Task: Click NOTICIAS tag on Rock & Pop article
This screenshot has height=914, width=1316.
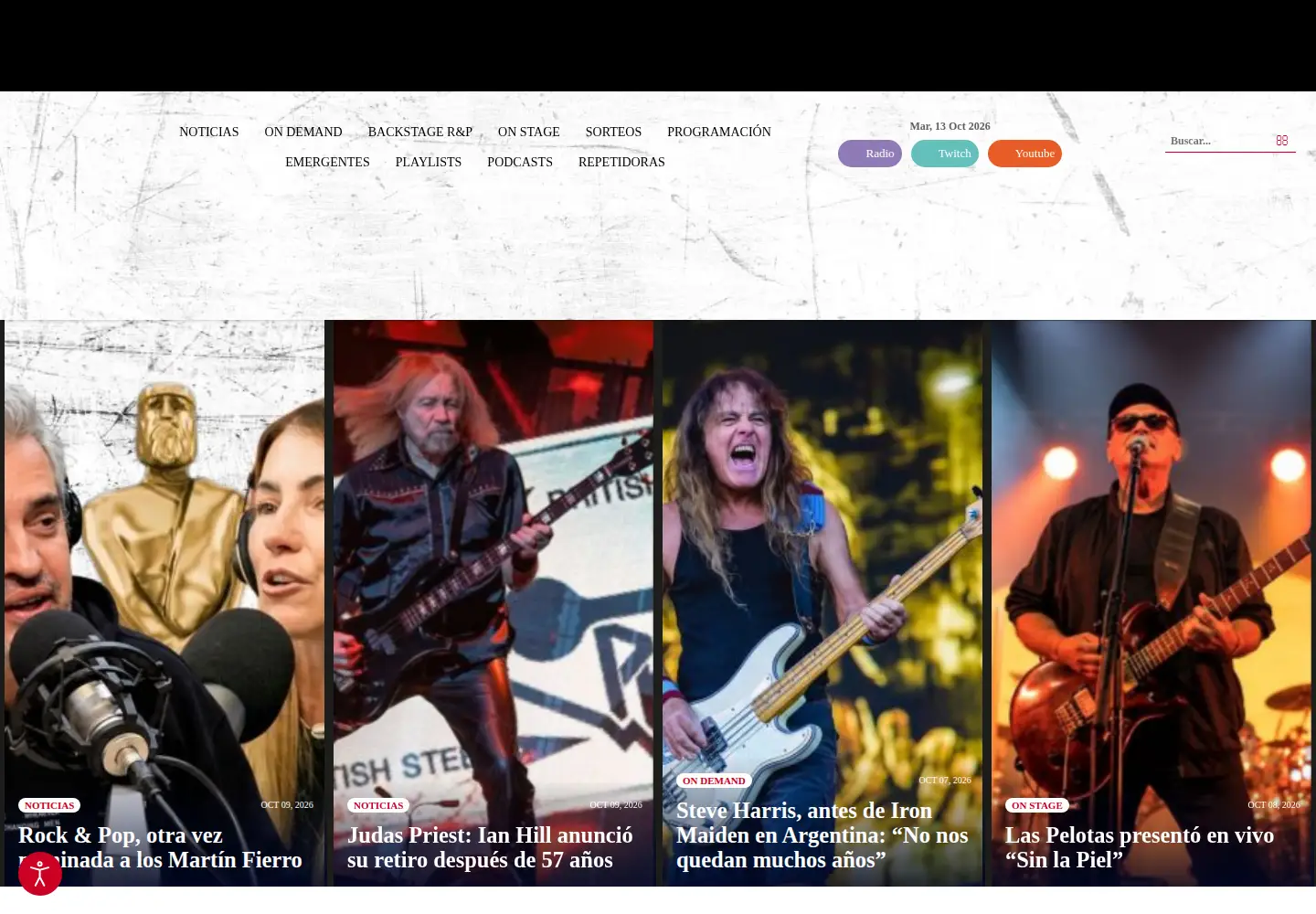Action: [x=49, y=805]
